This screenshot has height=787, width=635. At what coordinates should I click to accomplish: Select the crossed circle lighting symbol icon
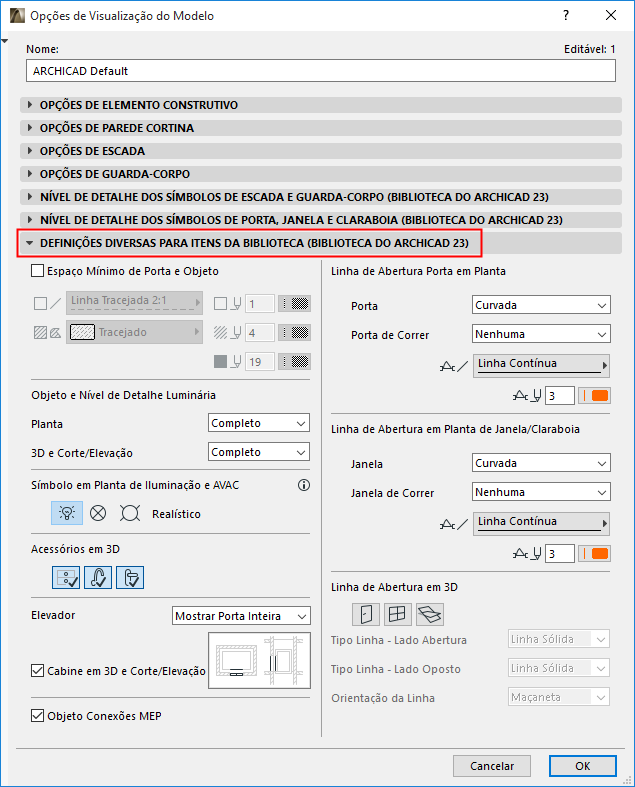coord(98,513)
